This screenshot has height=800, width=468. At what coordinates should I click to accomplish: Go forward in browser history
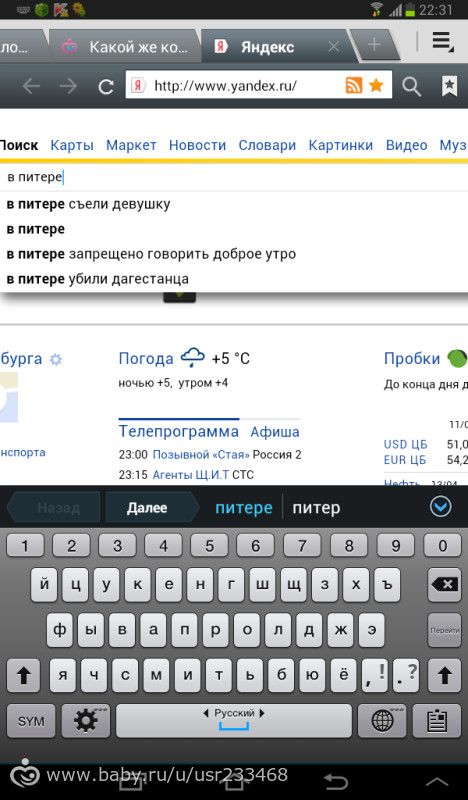coord(68,86)
